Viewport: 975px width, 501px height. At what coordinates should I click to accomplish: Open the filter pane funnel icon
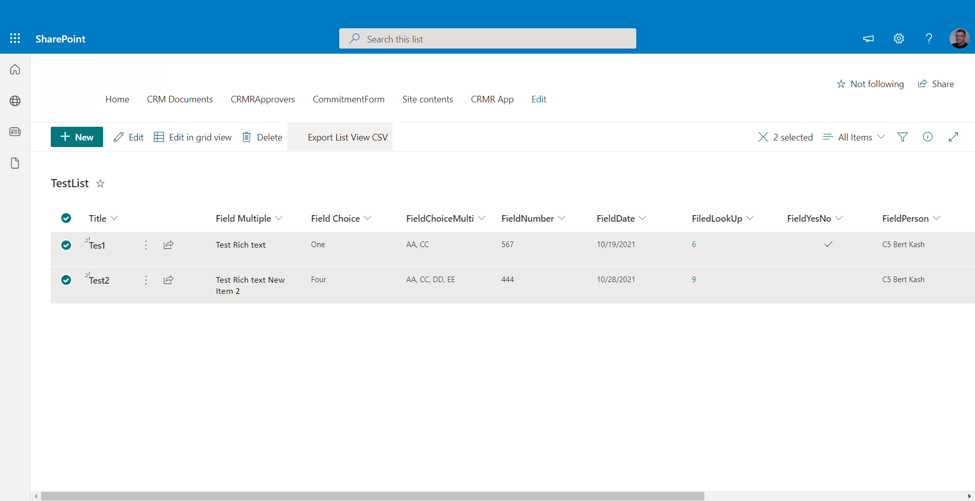[x=902, y=137]
